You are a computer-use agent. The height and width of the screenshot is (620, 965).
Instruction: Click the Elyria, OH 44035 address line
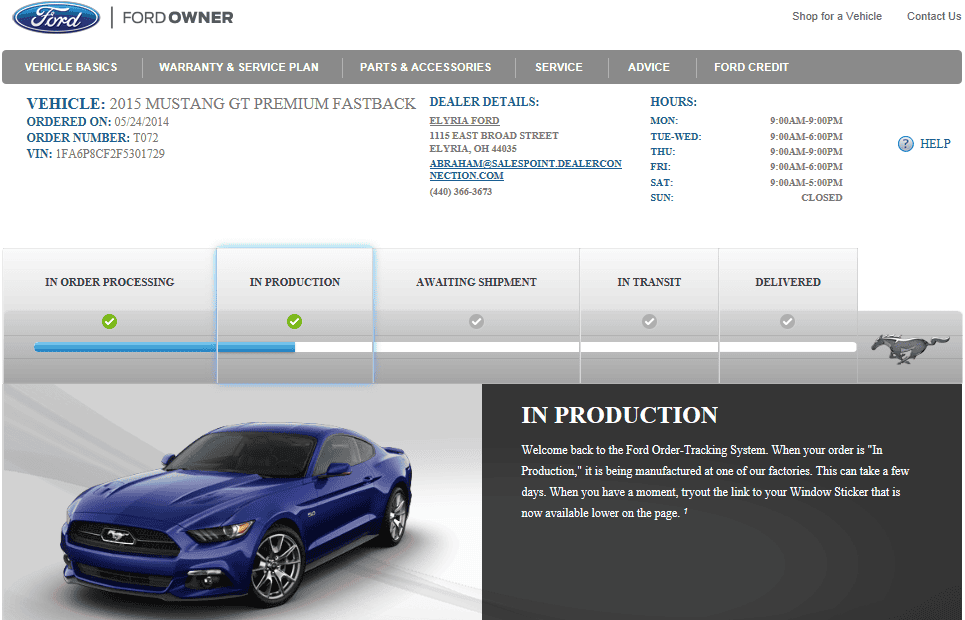(x=473, y=149)
